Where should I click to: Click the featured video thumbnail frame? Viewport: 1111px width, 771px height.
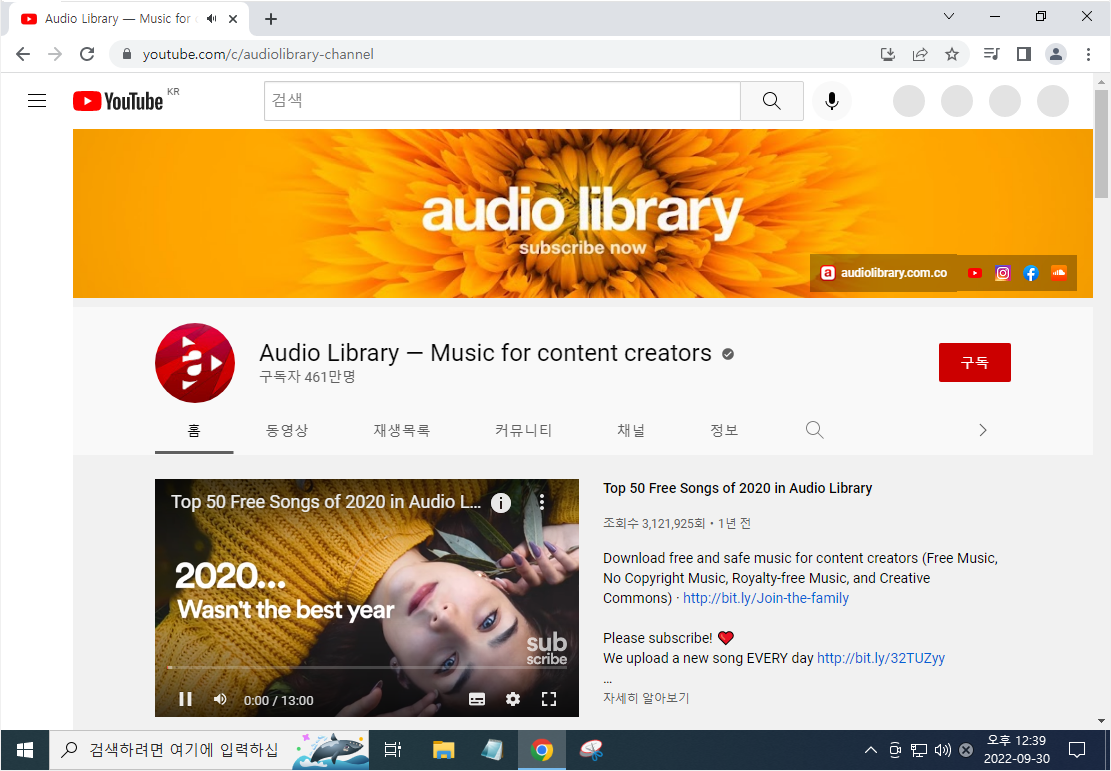(x=367, y=597)
